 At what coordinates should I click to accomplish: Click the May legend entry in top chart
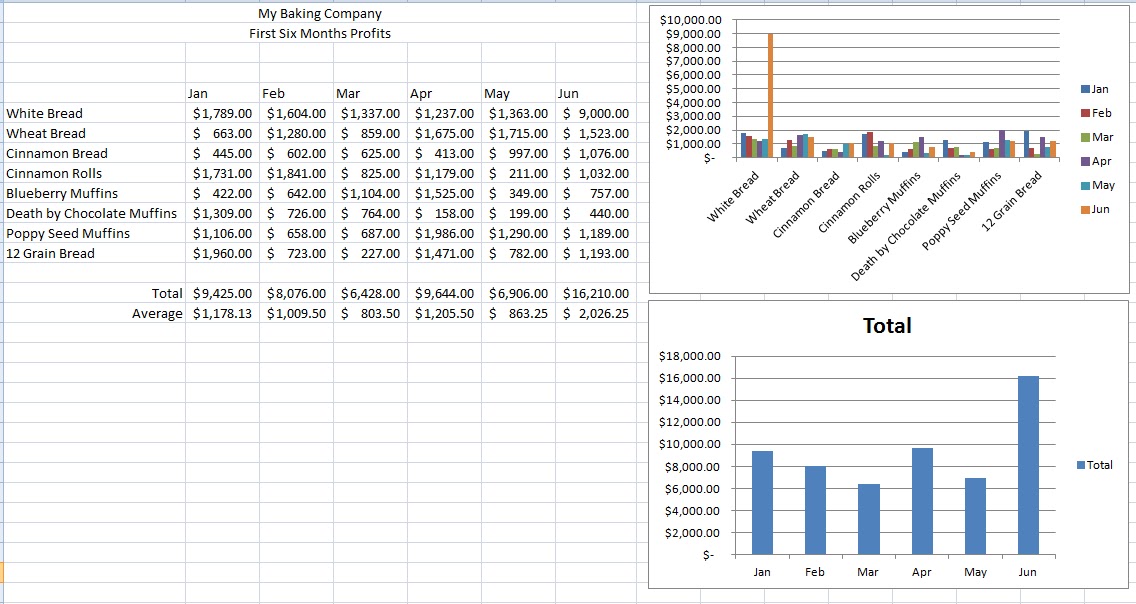pyautogui.click(x=1098, y=185)
